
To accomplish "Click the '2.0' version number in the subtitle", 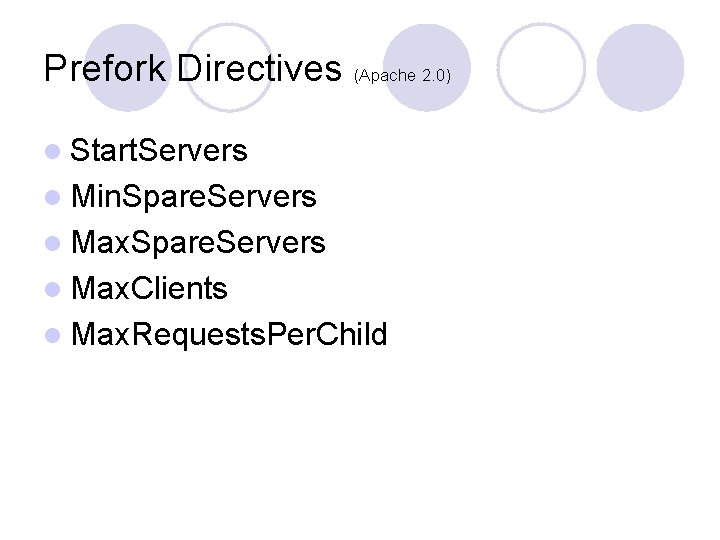I will (434, 75).
